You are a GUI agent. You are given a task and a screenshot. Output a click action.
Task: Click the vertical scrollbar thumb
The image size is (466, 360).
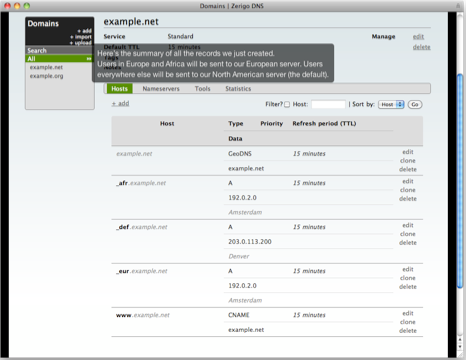pyautogui.click(x=460, y=181)
